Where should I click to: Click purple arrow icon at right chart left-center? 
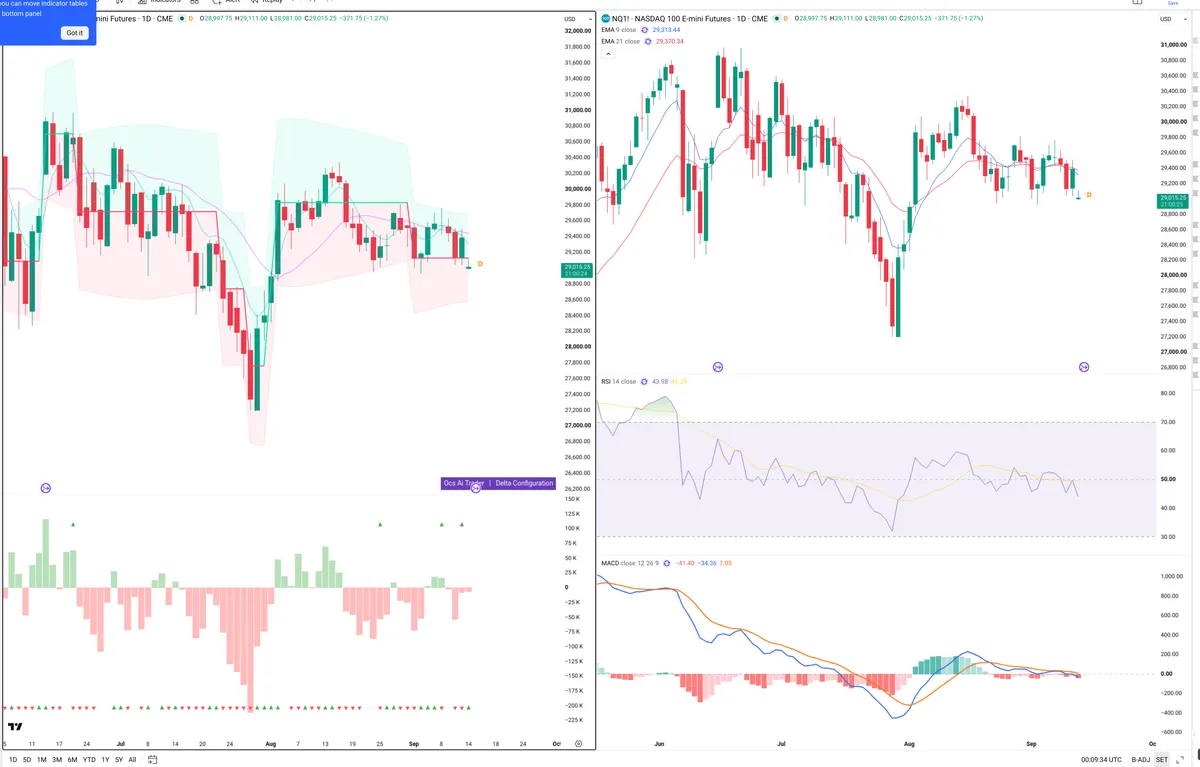click(x=718, y=368)
